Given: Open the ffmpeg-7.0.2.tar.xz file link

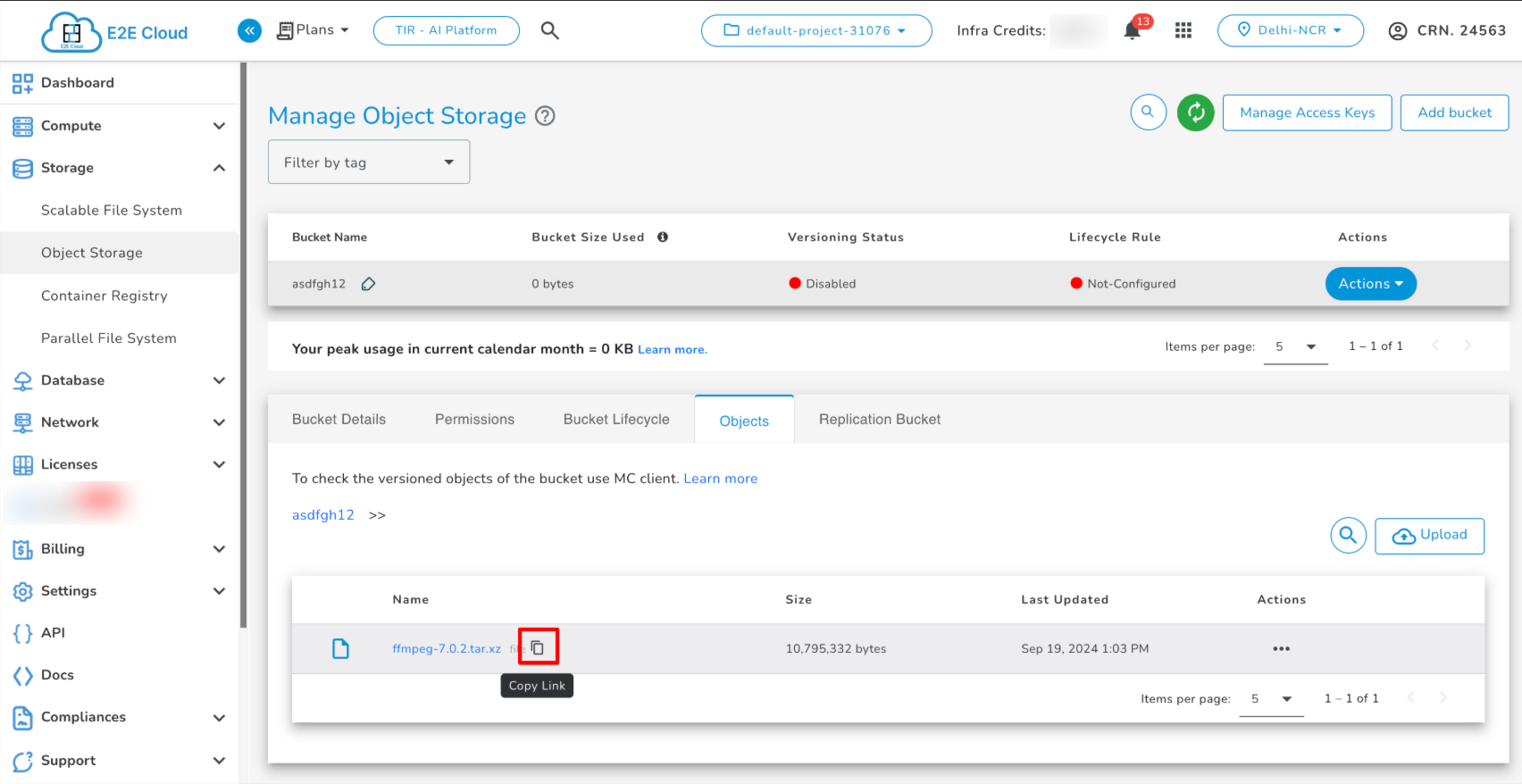Looking at the screenshot, I should click(x=447, y=649).
